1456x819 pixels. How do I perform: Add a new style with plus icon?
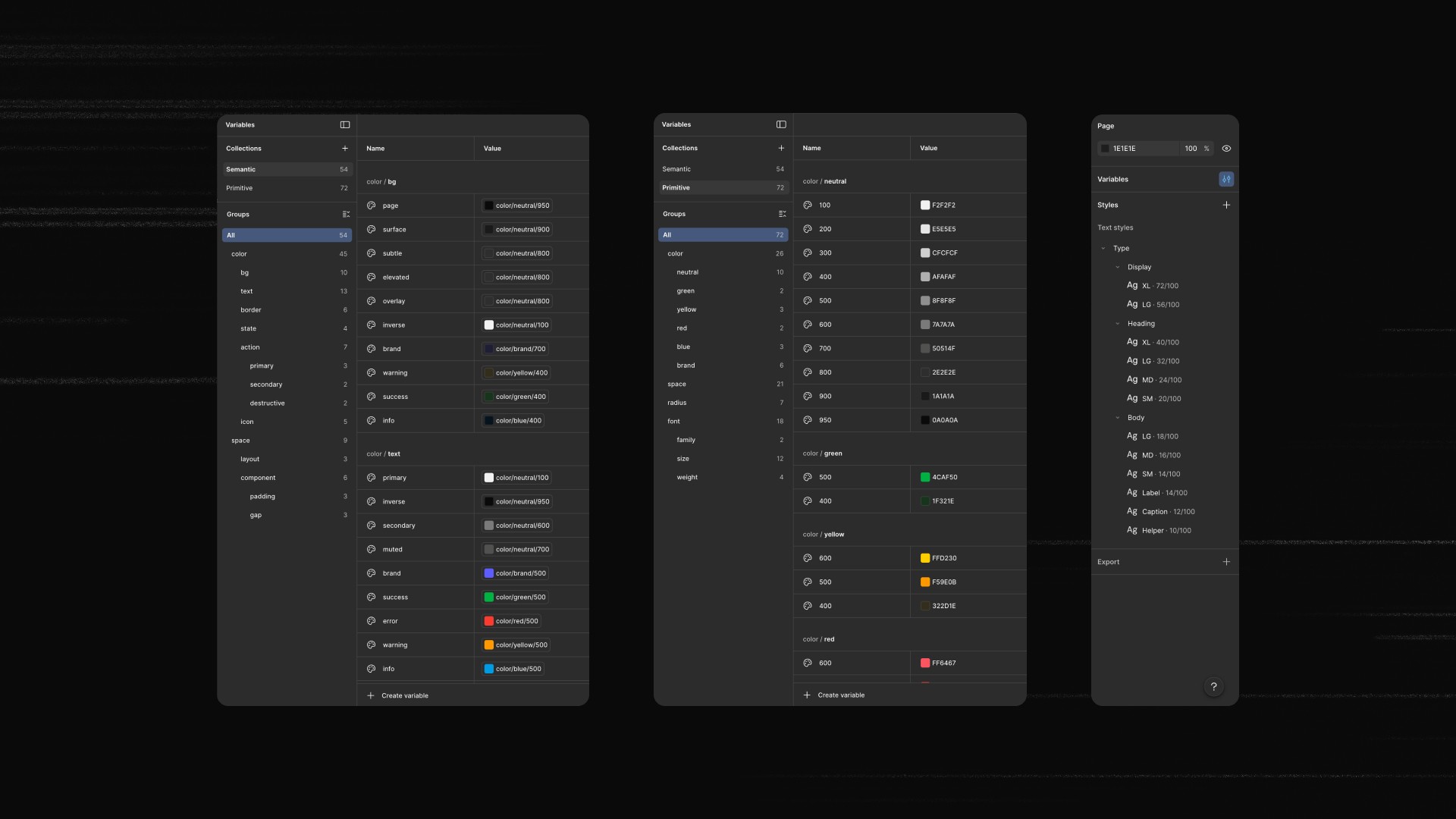(x=1226, y=206)
